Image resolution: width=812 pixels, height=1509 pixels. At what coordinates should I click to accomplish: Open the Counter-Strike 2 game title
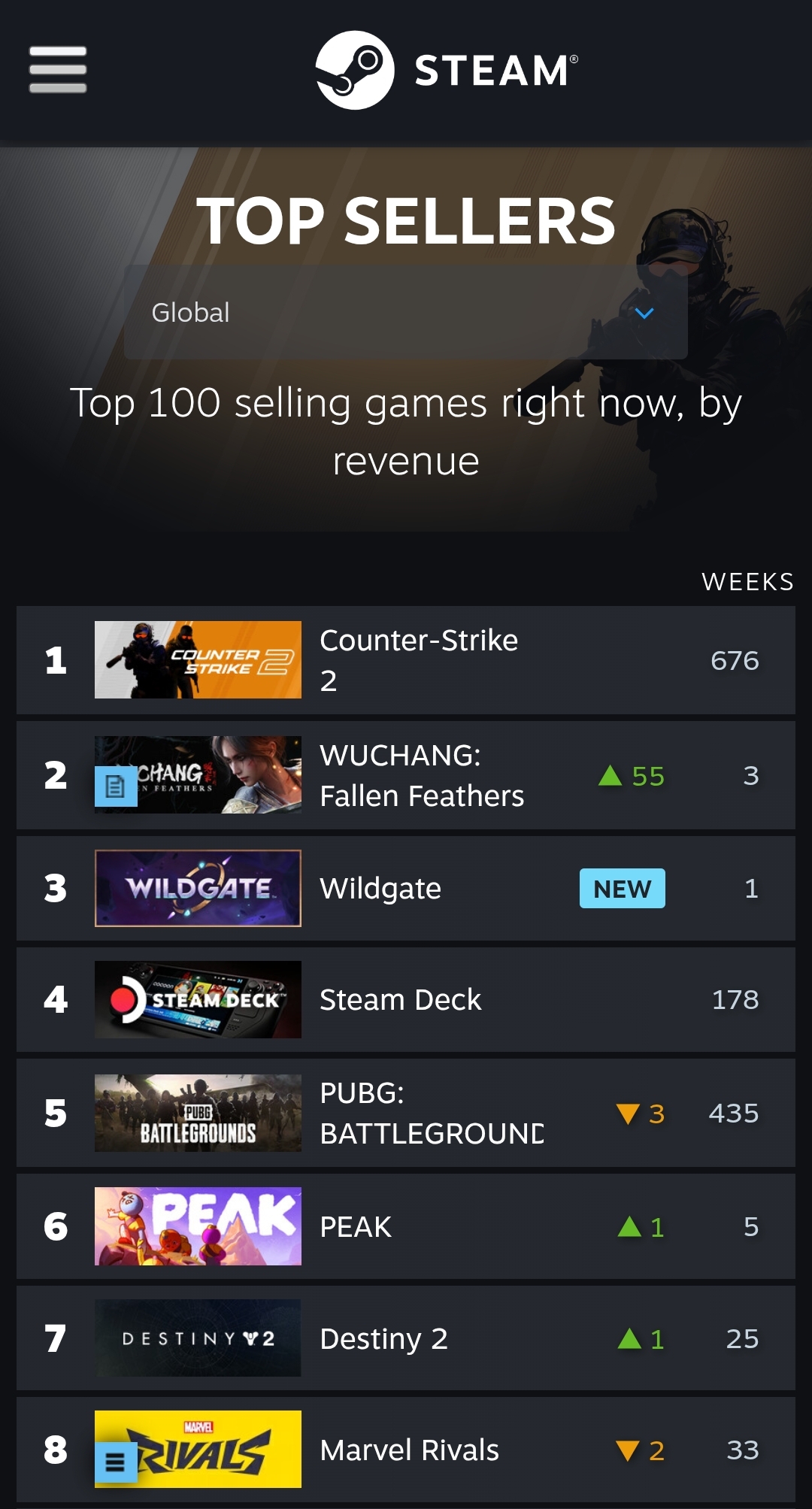419,660
